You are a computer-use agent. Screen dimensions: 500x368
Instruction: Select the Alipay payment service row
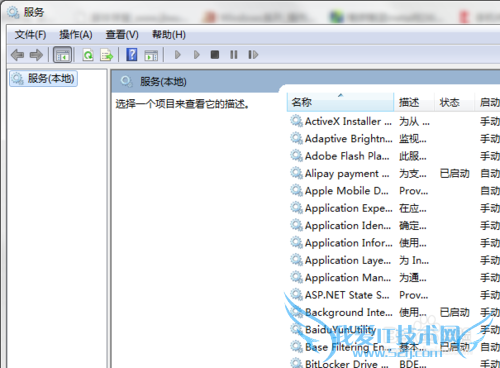395,173
